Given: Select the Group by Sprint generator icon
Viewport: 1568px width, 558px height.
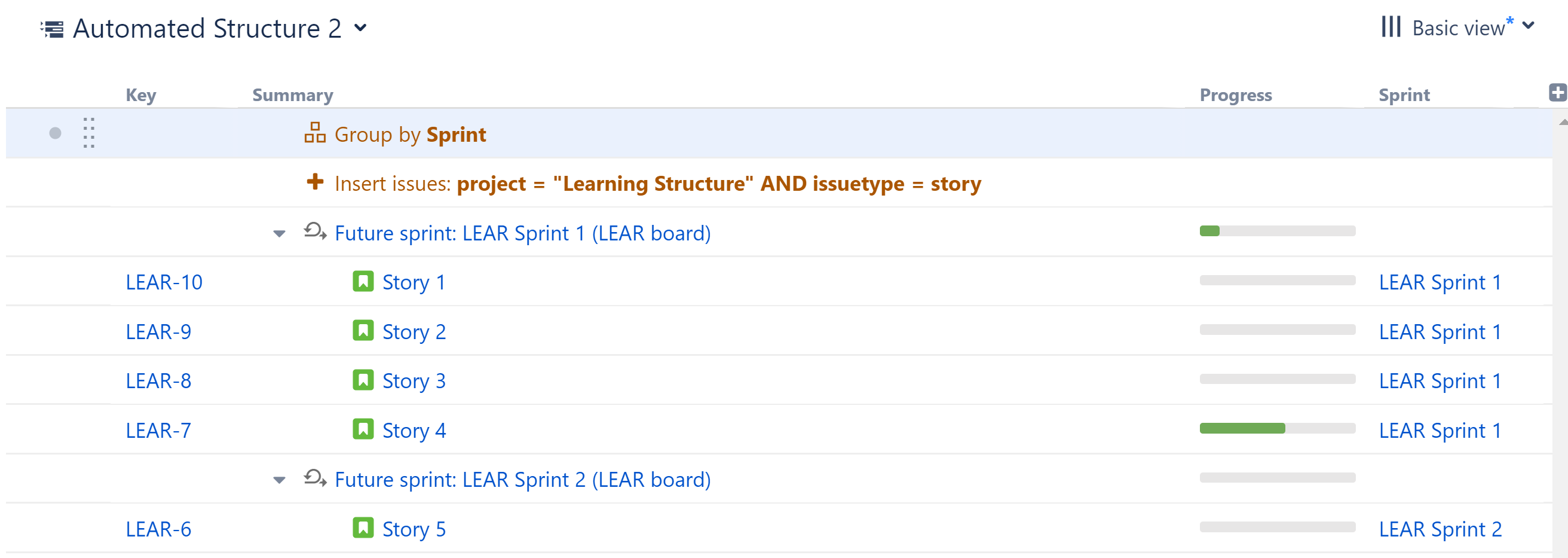Looking at the screenshot, I should pos(315,133).
